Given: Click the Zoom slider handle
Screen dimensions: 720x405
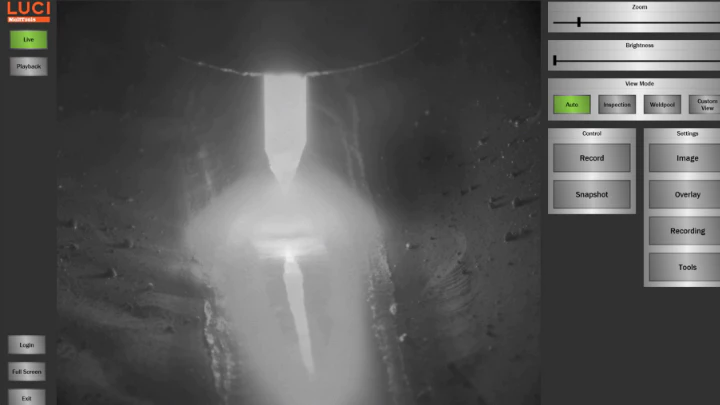Looking at the screenshot, I should (x=579, y=22).
